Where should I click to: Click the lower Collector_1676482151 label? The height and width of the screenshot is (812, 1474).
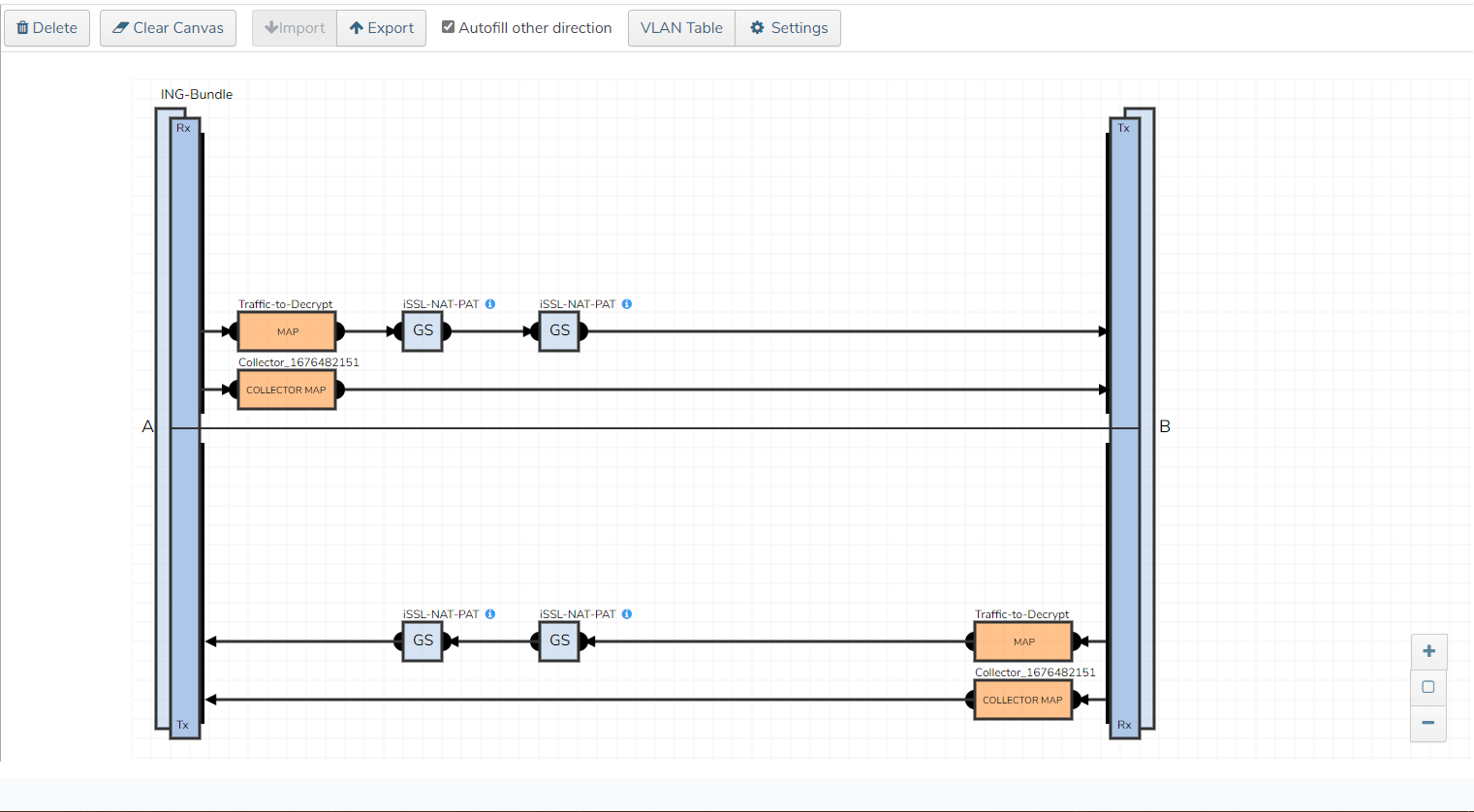point(1035,672)
